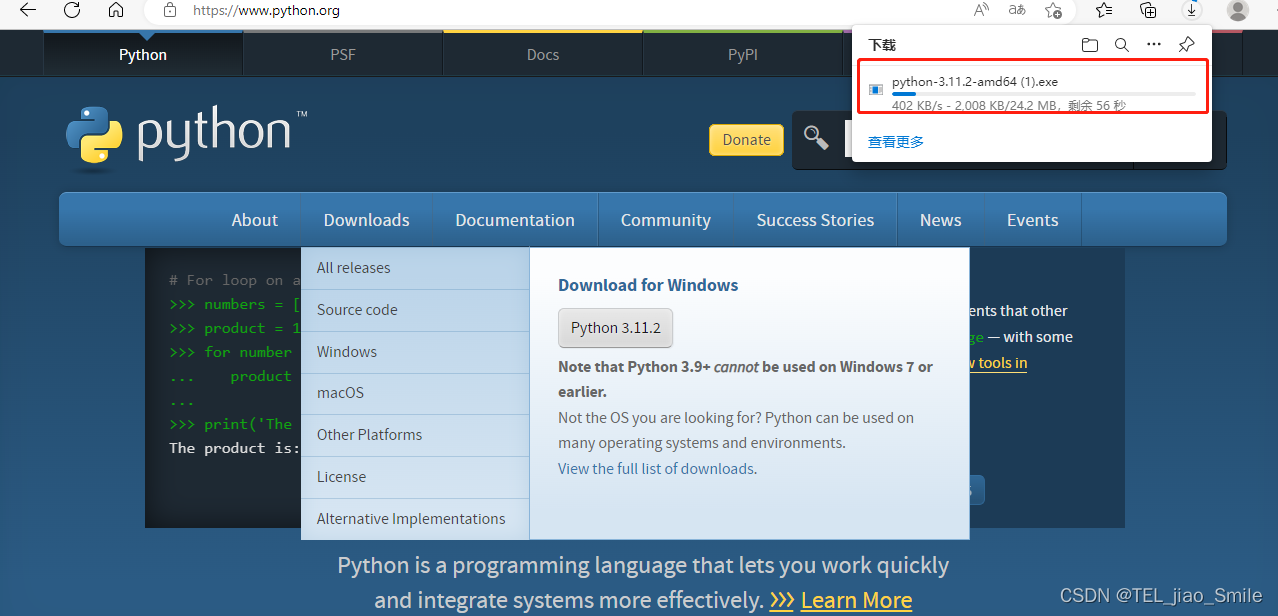Open the downloads folder icon in flyout
Screen dimensions: 1278x616
tap(1090, 44)
